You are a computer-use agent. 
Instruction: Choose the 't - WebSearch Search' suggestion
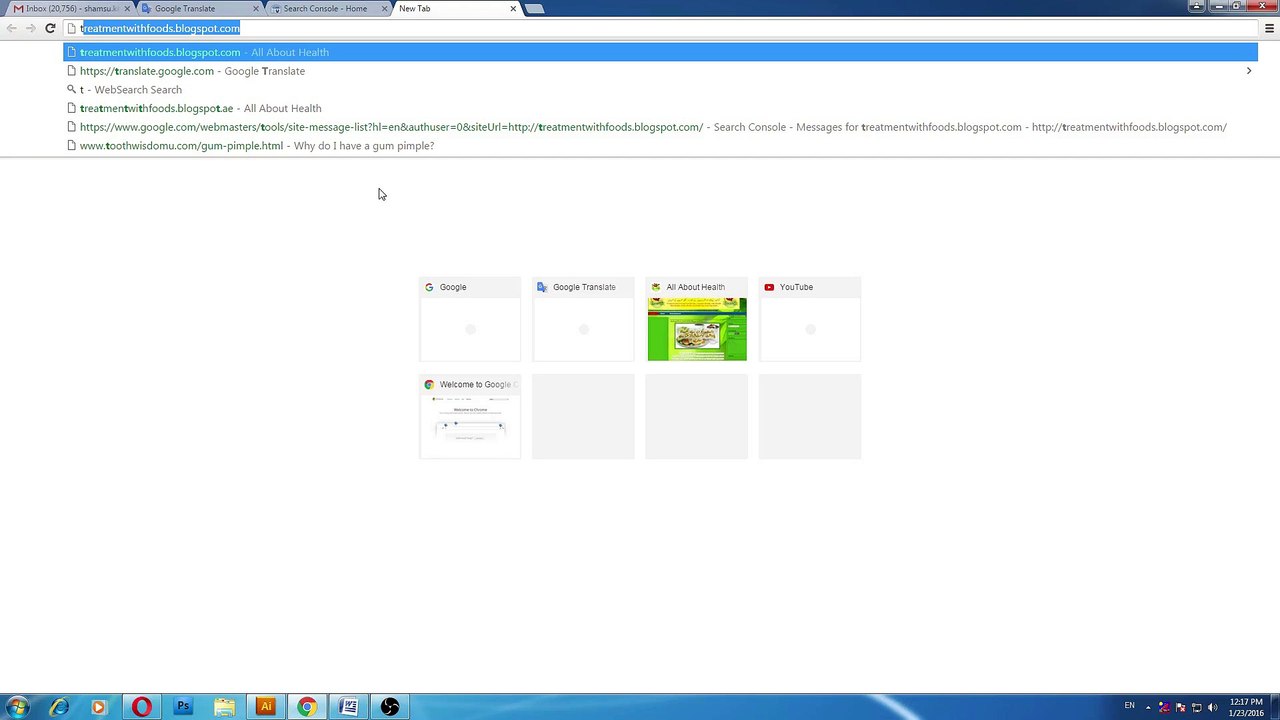tap(660, 89)
